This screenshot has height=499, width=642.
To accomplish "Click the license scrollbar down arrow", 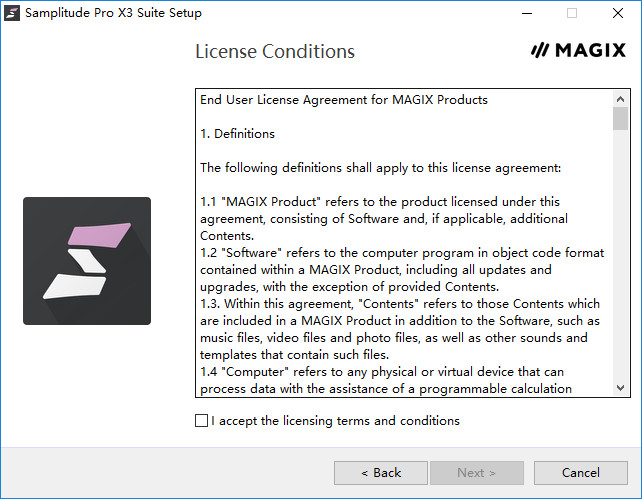I will point(620,388).
